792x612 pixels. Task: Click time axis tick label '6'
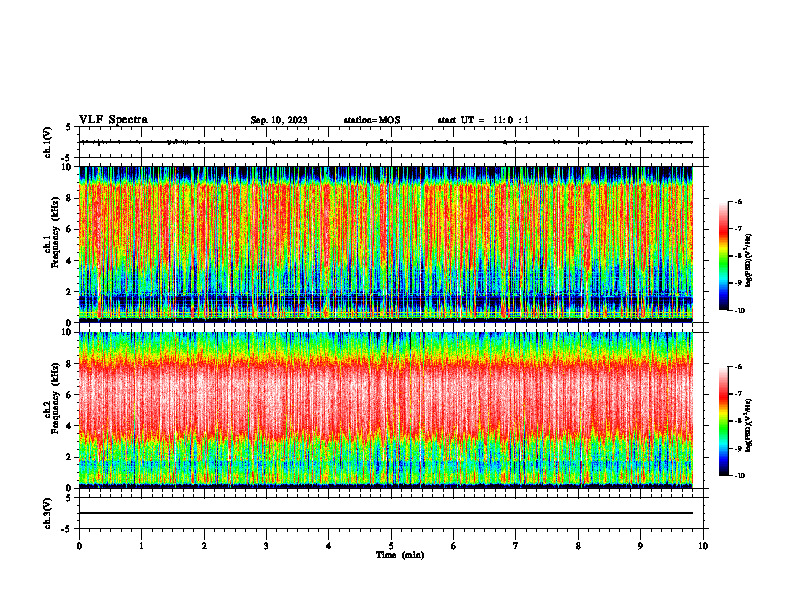(x=454, y=546)
